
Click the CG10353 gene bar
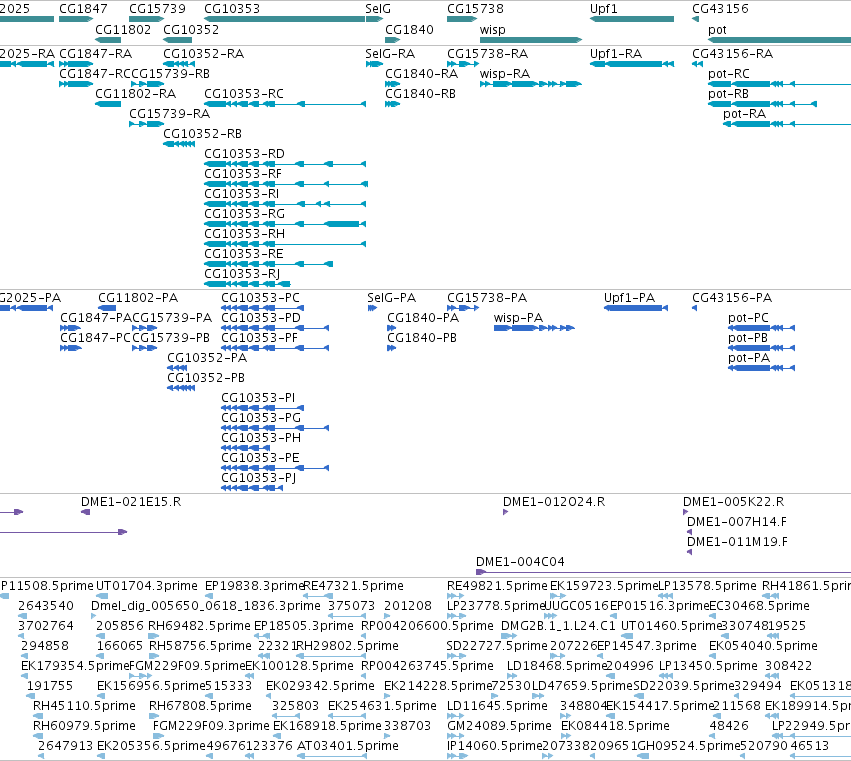tap(284, 19)
